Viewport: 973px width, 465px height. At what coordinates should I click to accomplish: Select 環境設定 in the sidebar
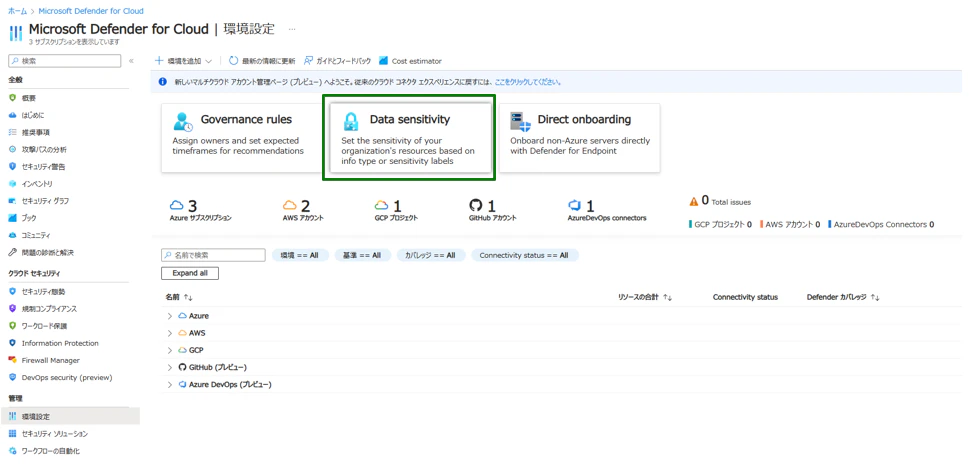point(70,416)
